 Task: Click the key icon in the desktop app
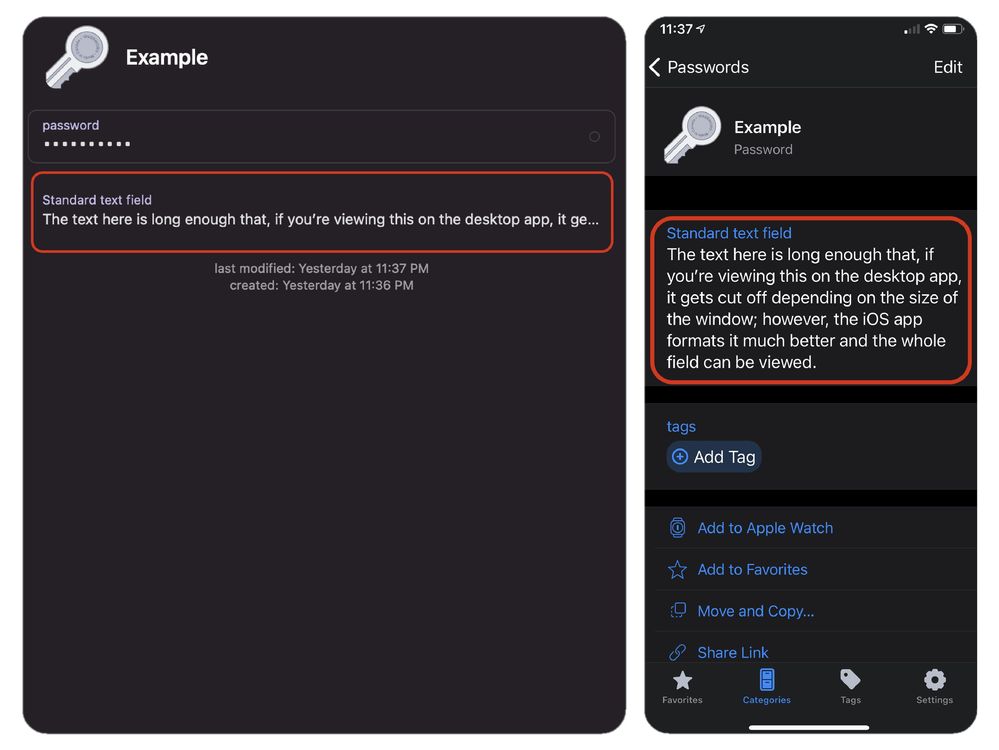77,56
